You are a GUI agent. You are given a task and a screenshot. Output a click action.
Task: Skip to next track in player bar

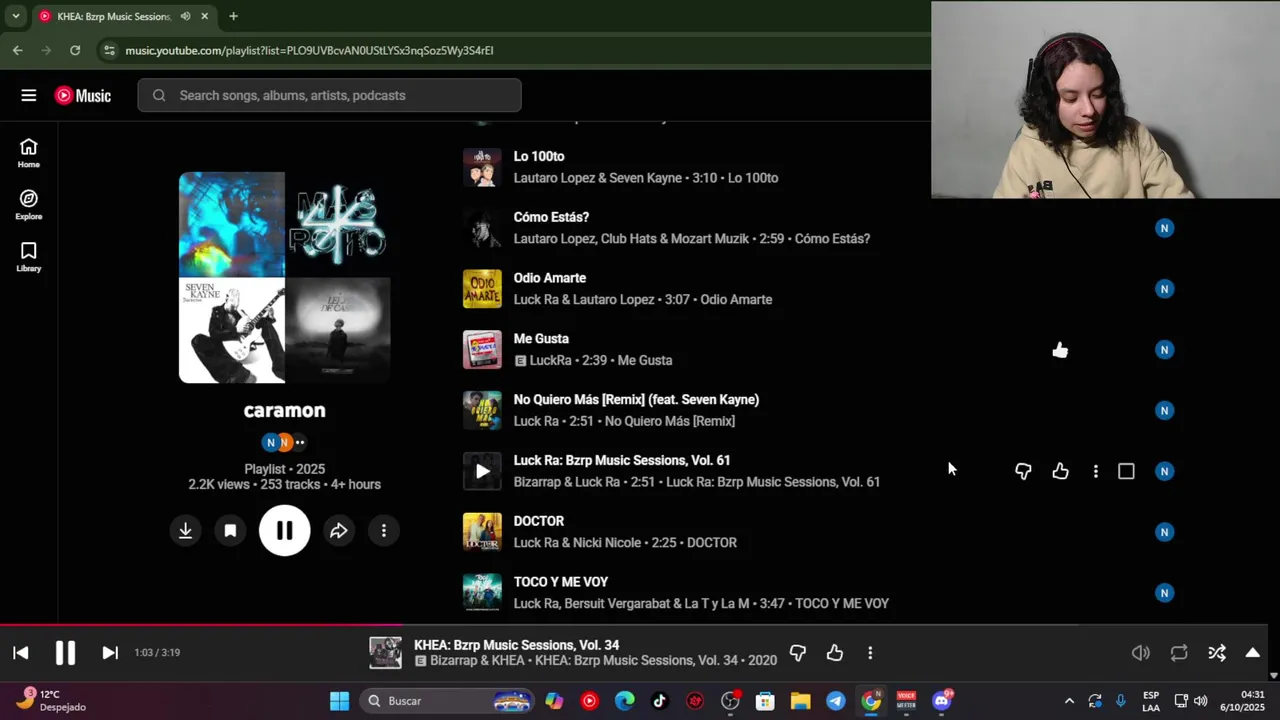(110, 653)
